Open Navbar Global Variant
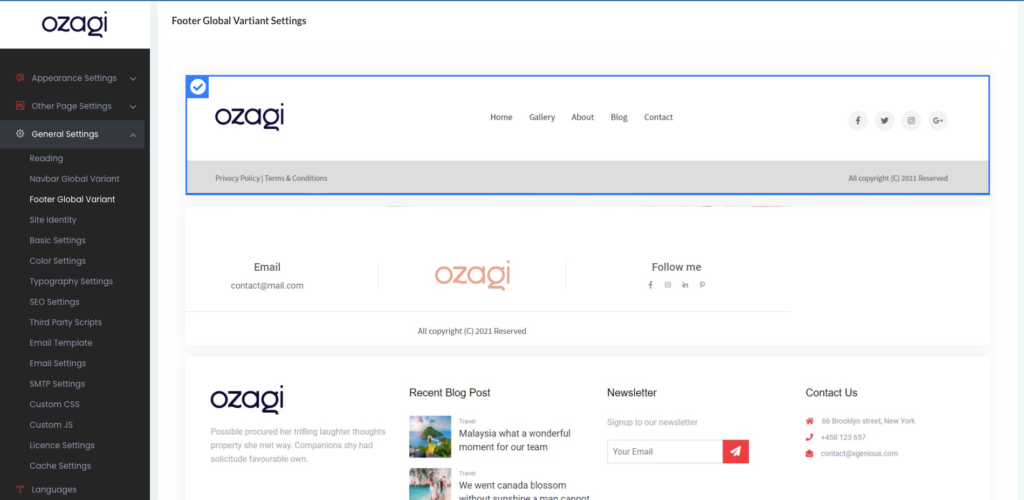1024x500 pixels. [x=74, y=179]
